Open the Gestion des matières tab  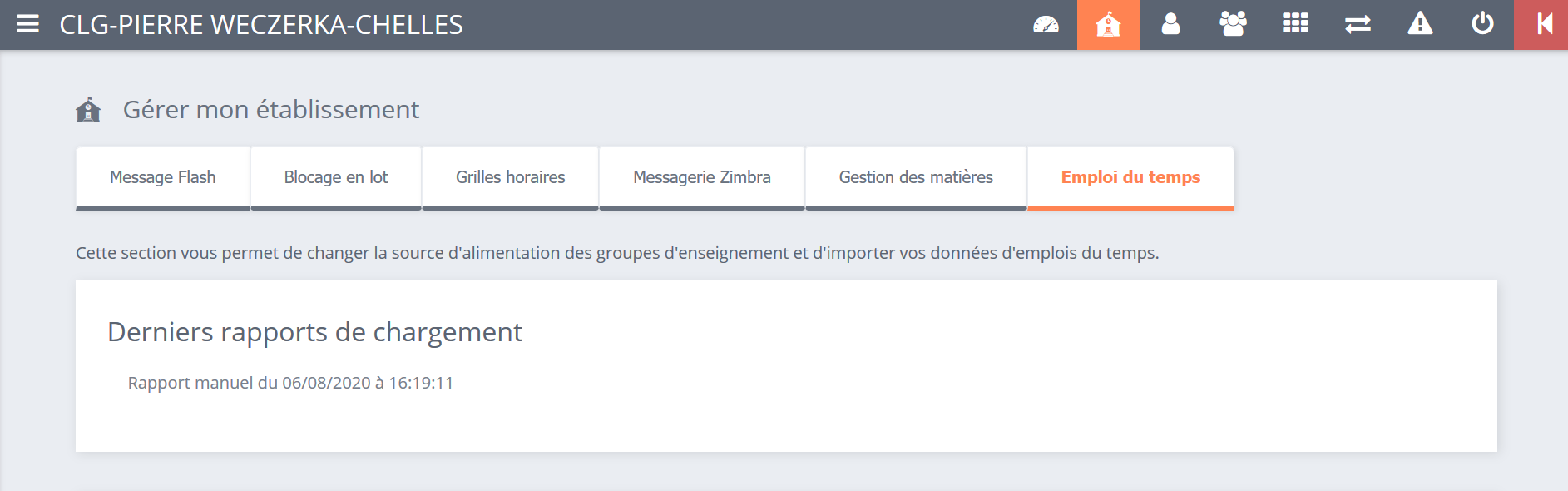coord(916,177)
